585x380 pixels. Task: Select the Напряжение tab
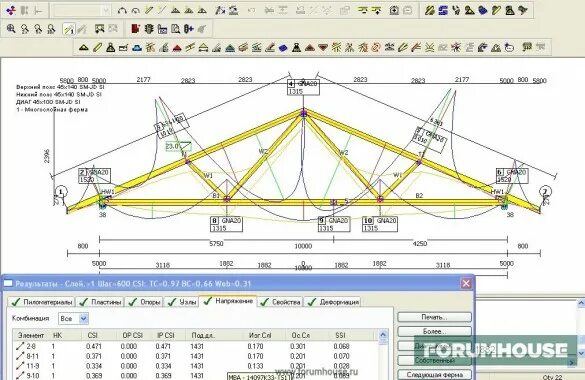(228, 301)
